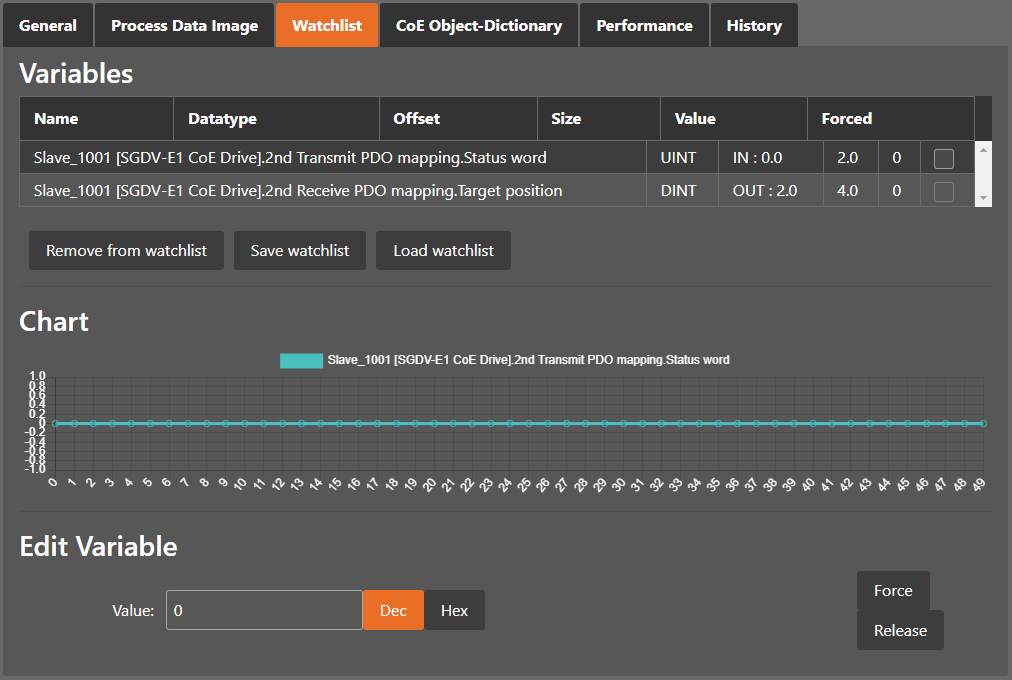Viewport: 1012px width, 680px height.
Task: Click the chart legend color swatch
Action: coord(301,359)
